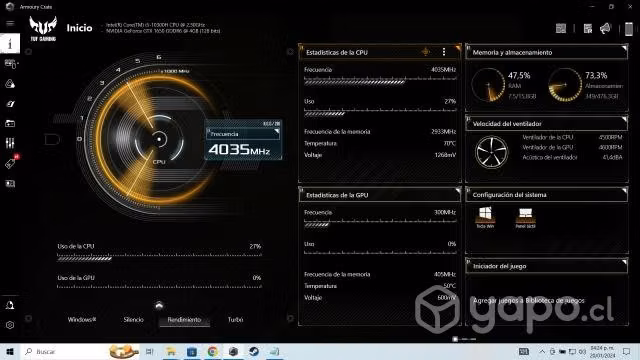Select the Windows® operating mode

coord(82,319)
